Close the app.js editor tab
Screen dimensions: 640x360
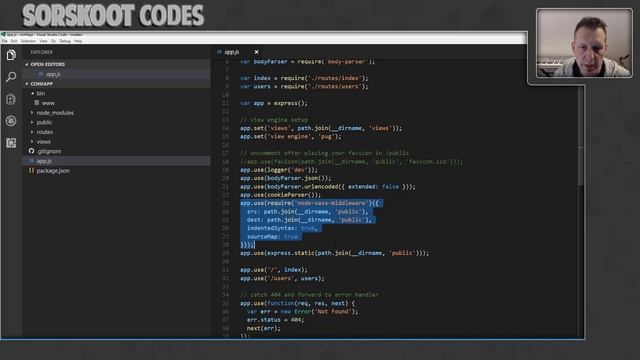(256, 52)
